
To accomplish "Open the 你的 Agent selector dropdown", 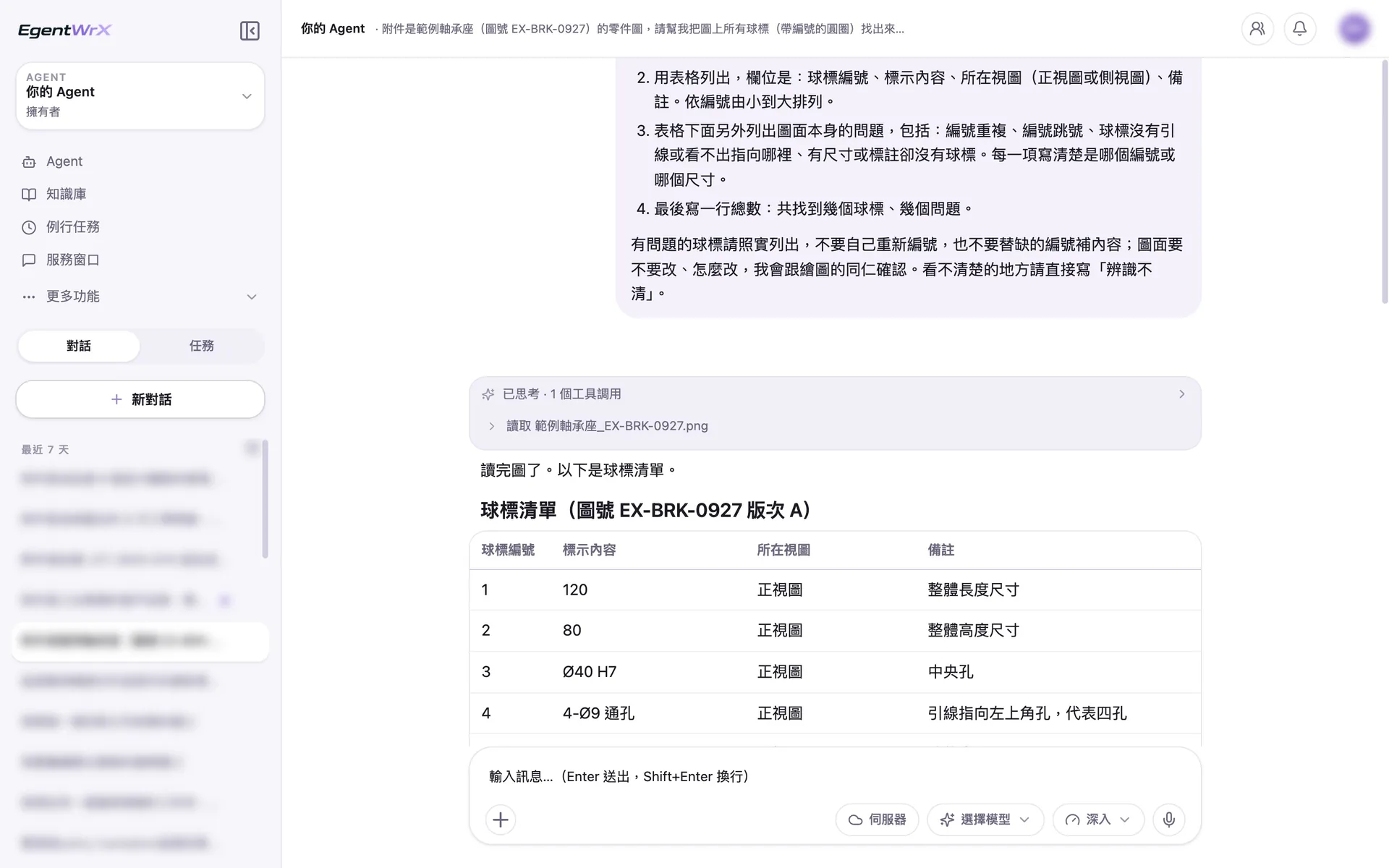I will coord(140,95).
